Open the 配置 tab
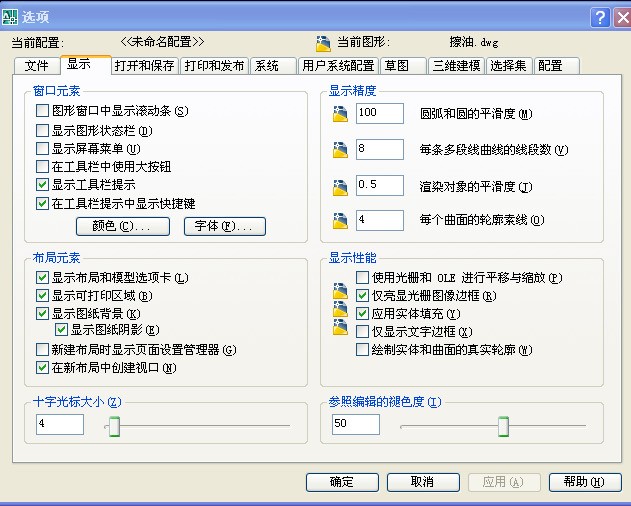Viewport: 631px width, 506px height. point(557,66)
